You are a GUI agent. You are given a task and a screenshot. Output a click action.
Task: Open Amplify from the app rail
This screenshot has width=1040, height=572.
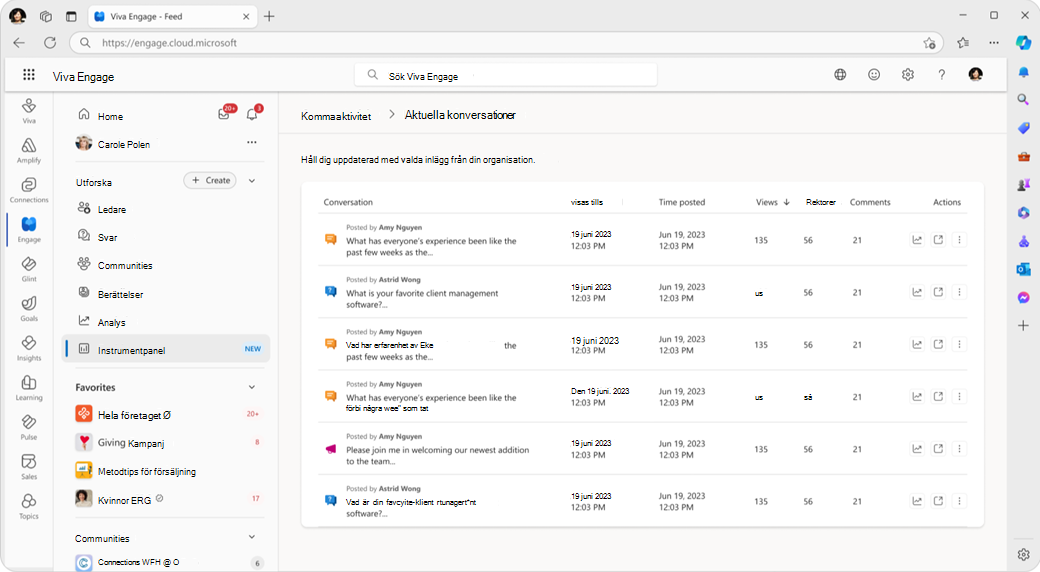[x=29, y=151]
